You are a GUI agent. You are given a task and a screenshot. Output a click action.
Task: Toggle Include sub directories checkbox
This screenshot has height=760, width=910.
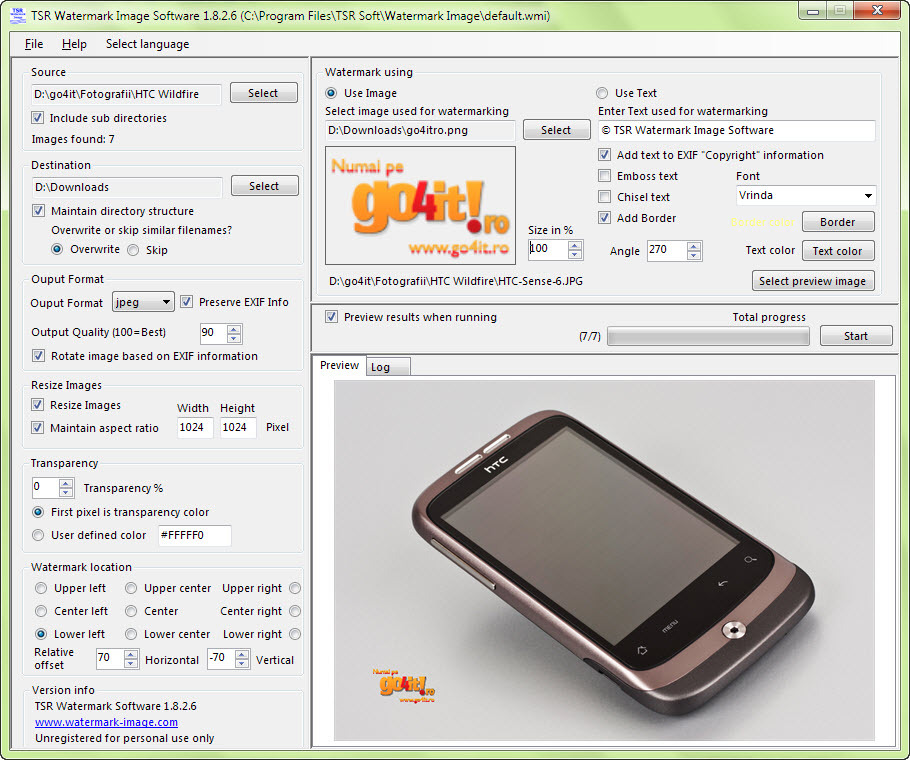(38, 118)
